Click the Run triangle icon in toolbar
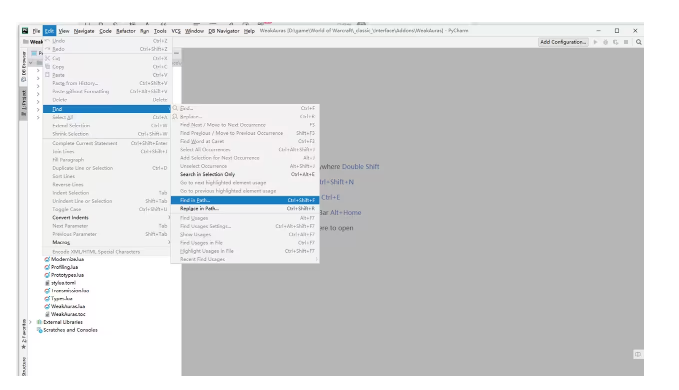Image resolution: width=679 pixels, height=390 pixels. 595,42
